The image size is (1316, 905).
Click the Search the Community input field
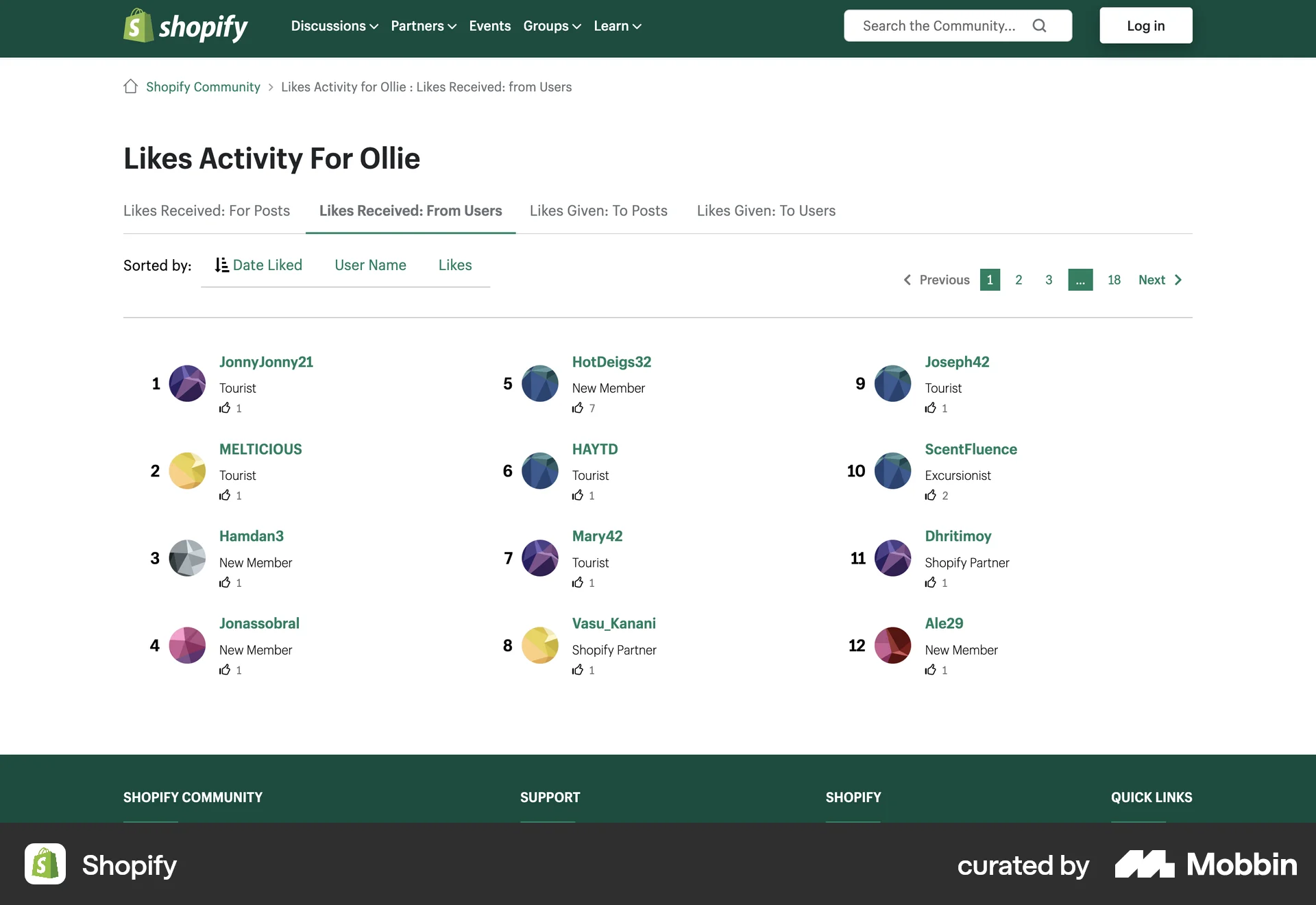tap(939, 25)
